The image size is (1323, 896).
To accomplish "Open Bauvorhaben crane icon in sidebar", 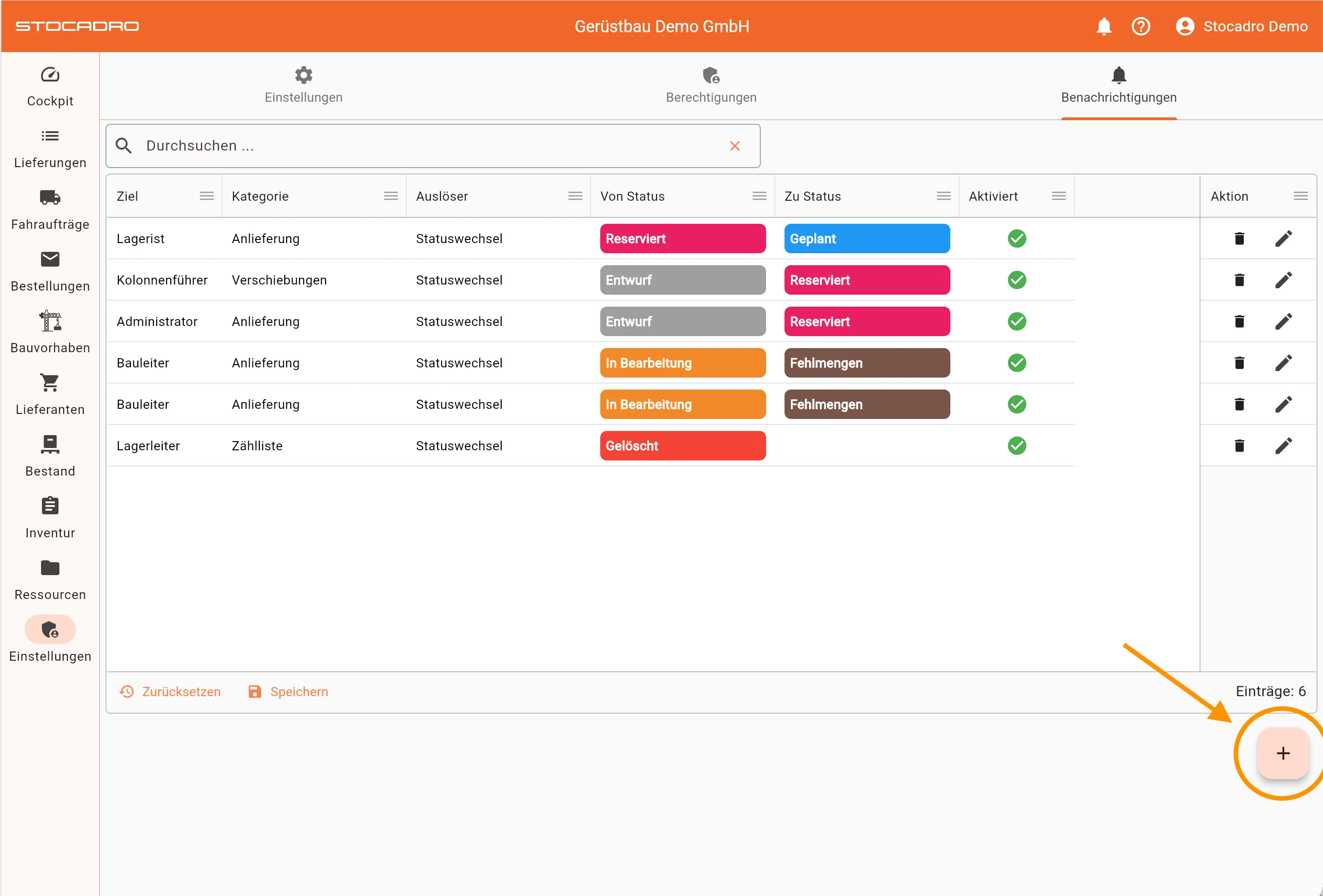I will [x=50, y=321].
